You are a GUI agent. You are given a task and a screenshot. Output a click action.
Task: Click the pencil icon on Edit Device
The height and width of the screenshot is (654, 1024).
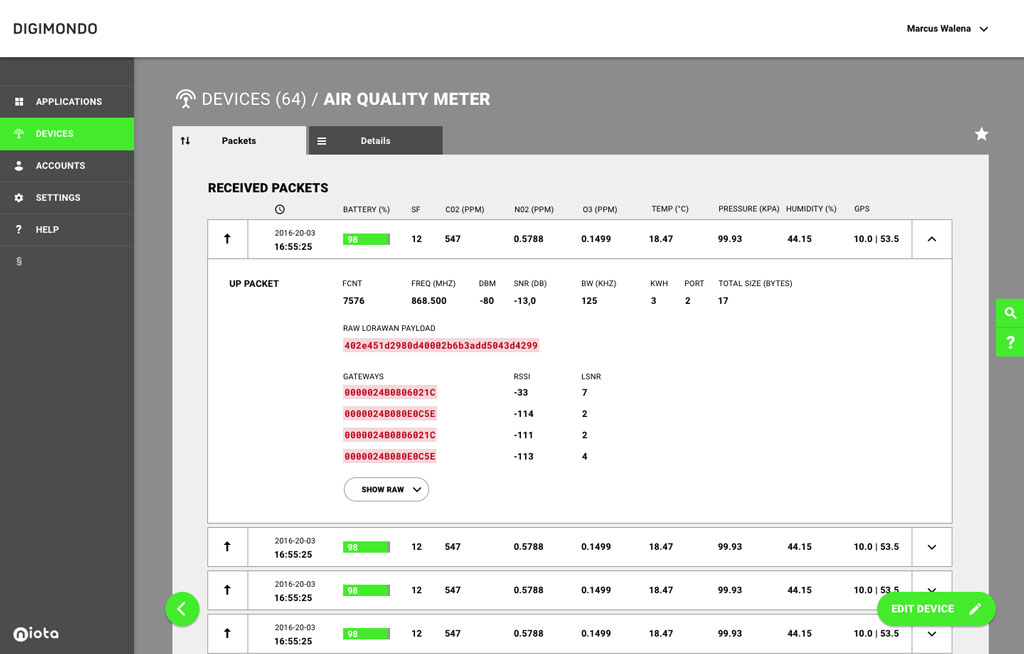[975, 609]
